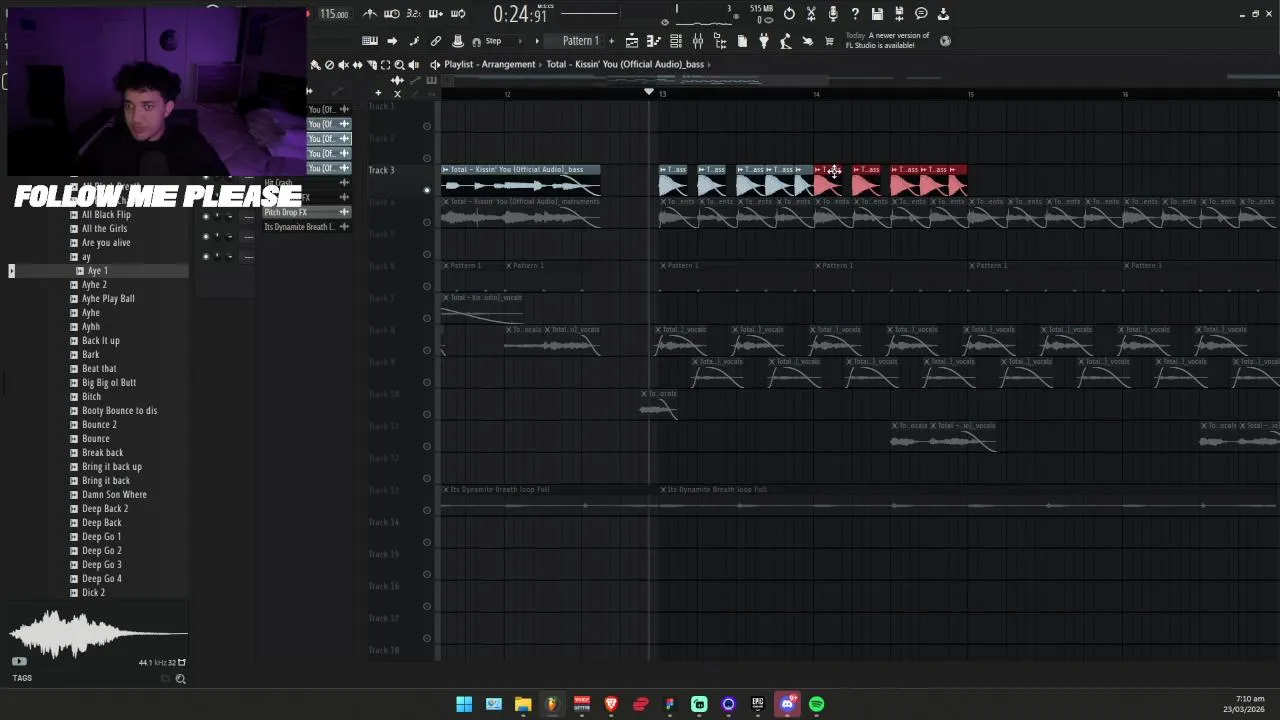Open Spotify from the taskbar
Screen dimensions: 1280x720
click(817, 704)
